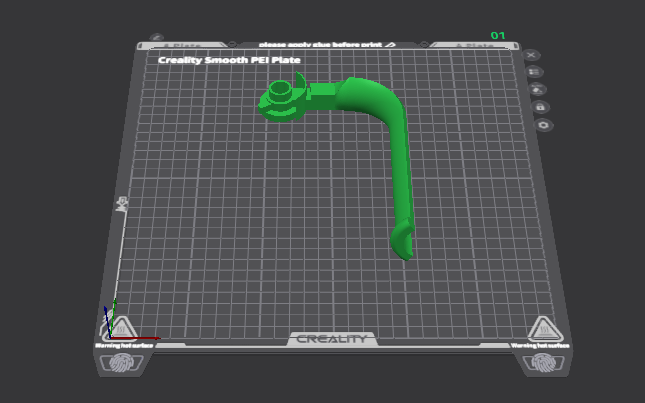645x403 pixels.
Task: Click the hook tip of green model
Action: click(402, 241)
